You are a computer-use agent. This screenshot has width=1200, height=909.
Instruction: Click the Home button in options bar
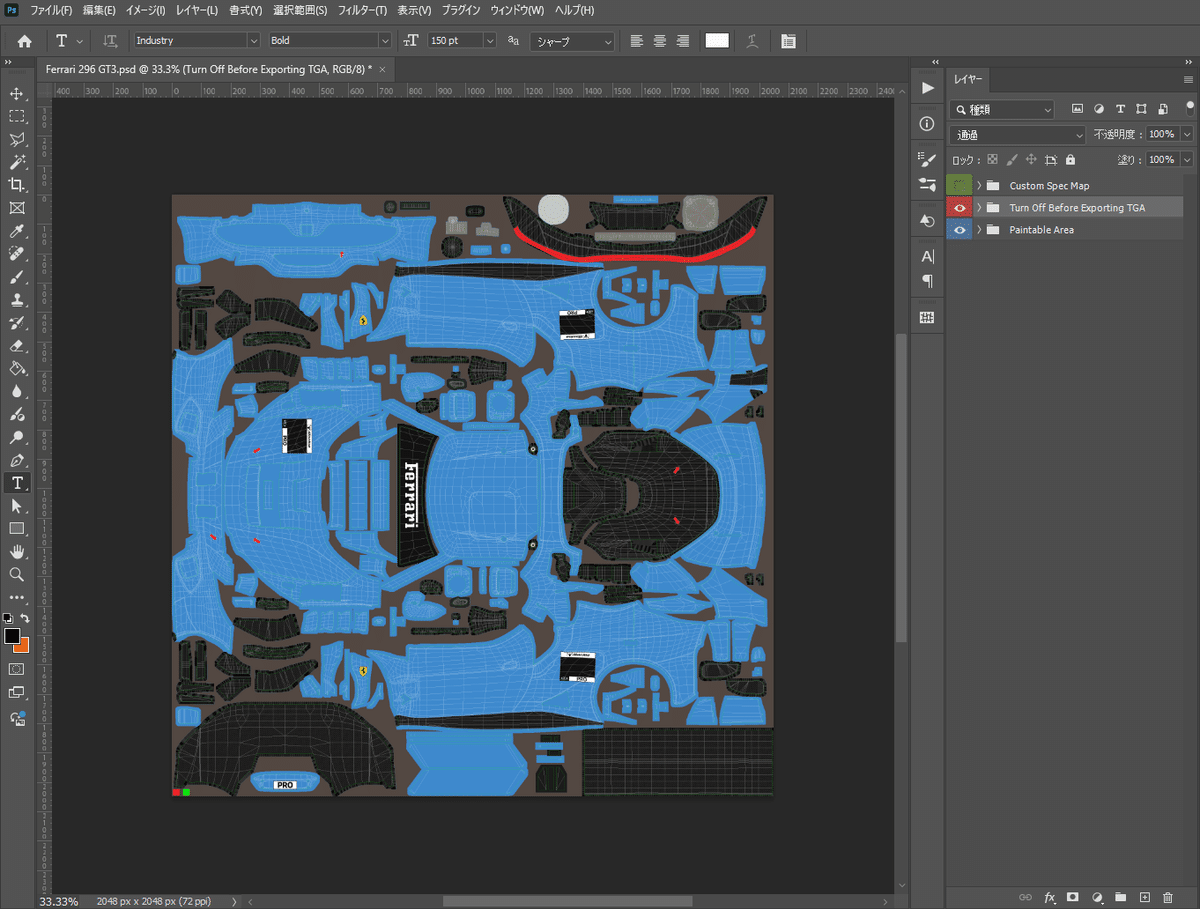[25, 41]
